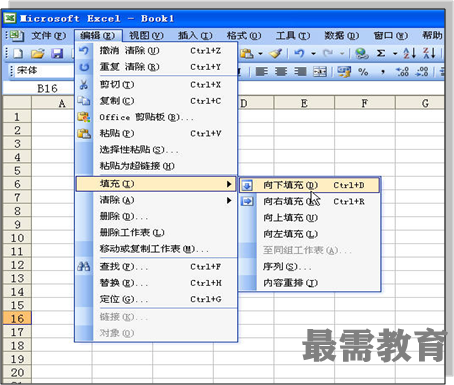Screen dimensions: 454x385
Task: Click the Paste clipboard icon in the toolbar
Action: [247, 53]
